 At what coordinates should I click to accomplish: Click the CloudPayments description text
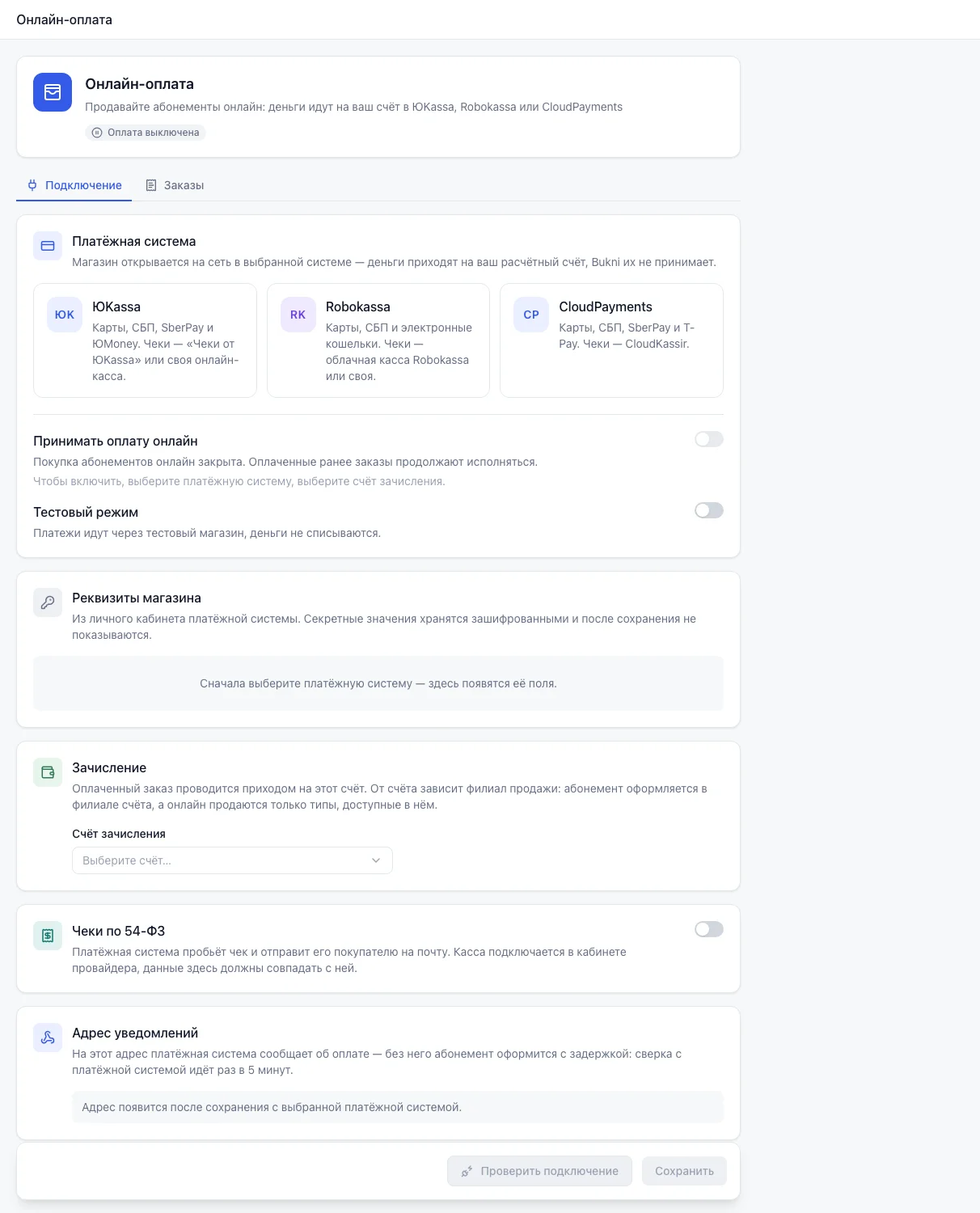coord(627,336)
